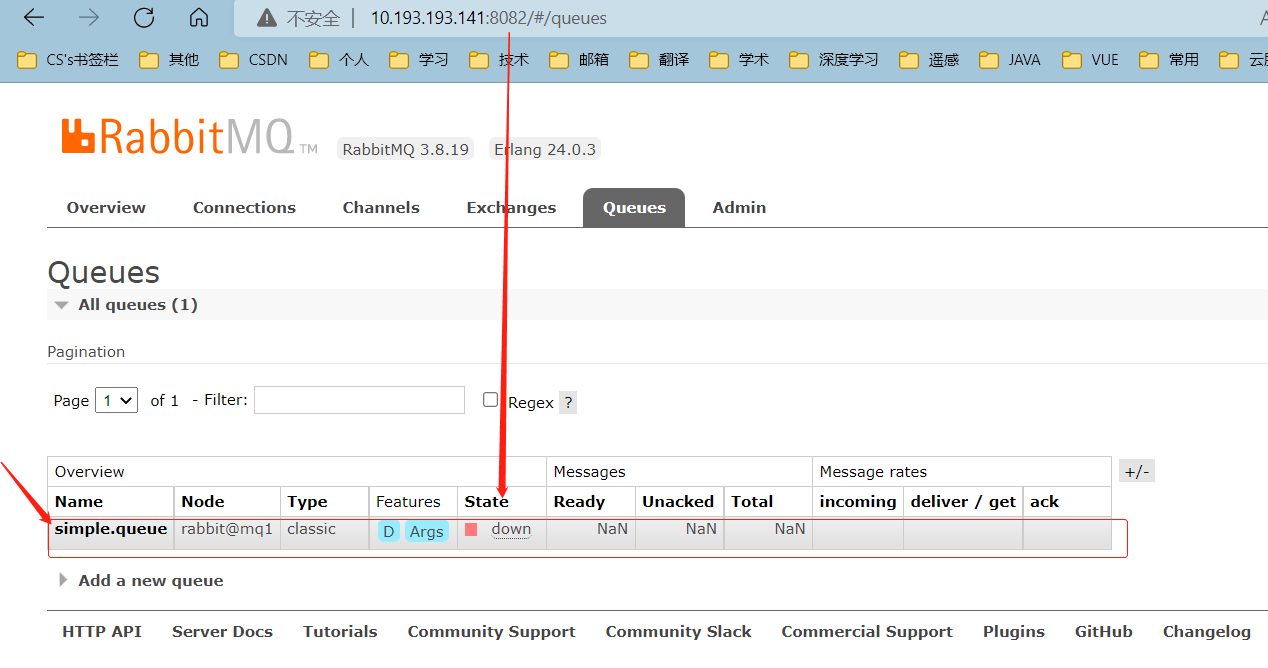1268x668 pixels.
Task: Open the 邮箱 bookmark folder
Action: point(580,60)
